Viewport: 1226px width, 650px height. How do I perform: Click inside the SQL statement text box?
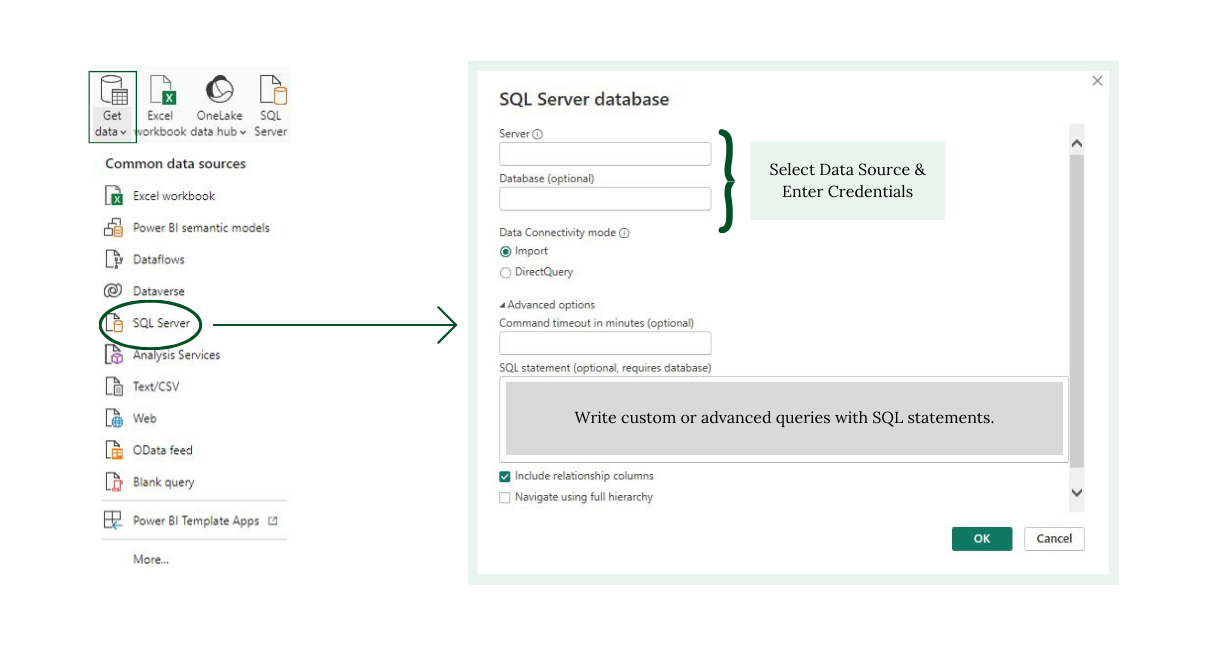784,419
